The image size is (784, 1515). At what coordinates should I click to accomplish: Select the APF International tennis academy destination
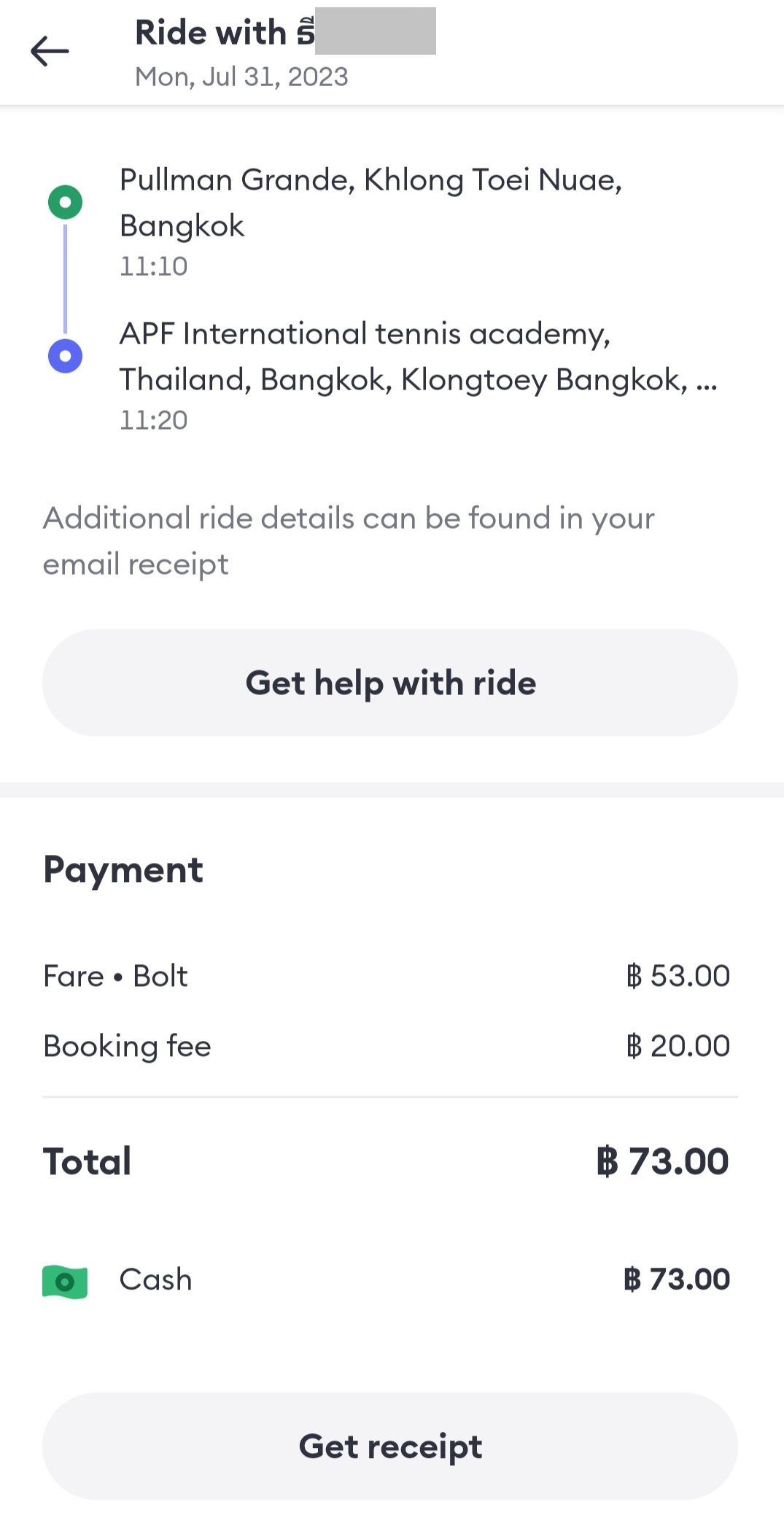point(418,356)
